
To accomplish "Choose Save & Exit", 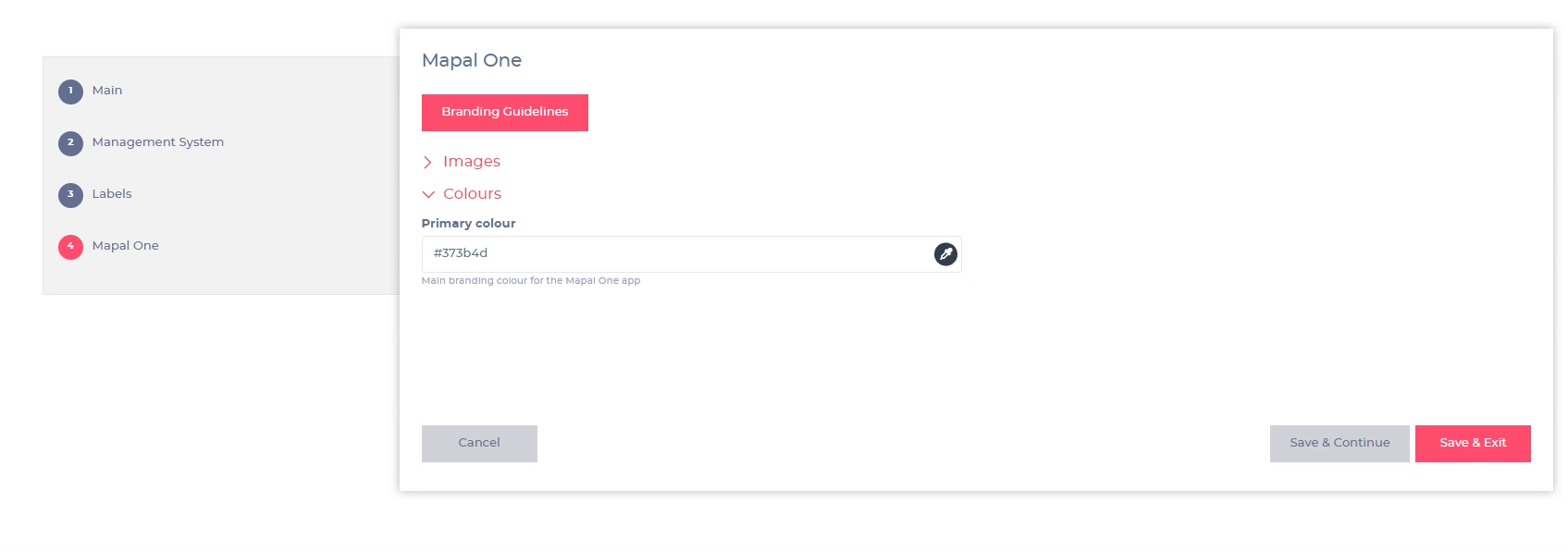I will [x=1473, y=444].
